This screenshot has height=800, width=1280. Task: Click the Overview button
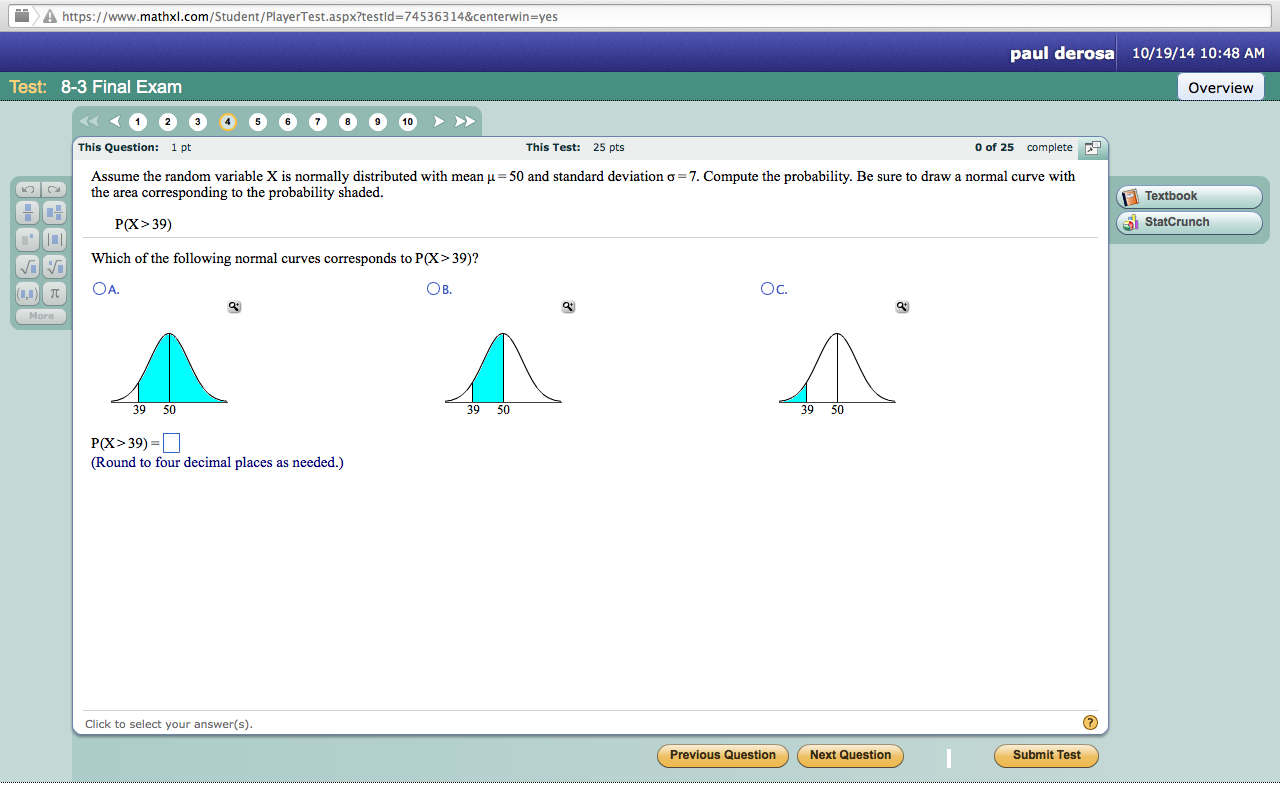click(1220, 86)
